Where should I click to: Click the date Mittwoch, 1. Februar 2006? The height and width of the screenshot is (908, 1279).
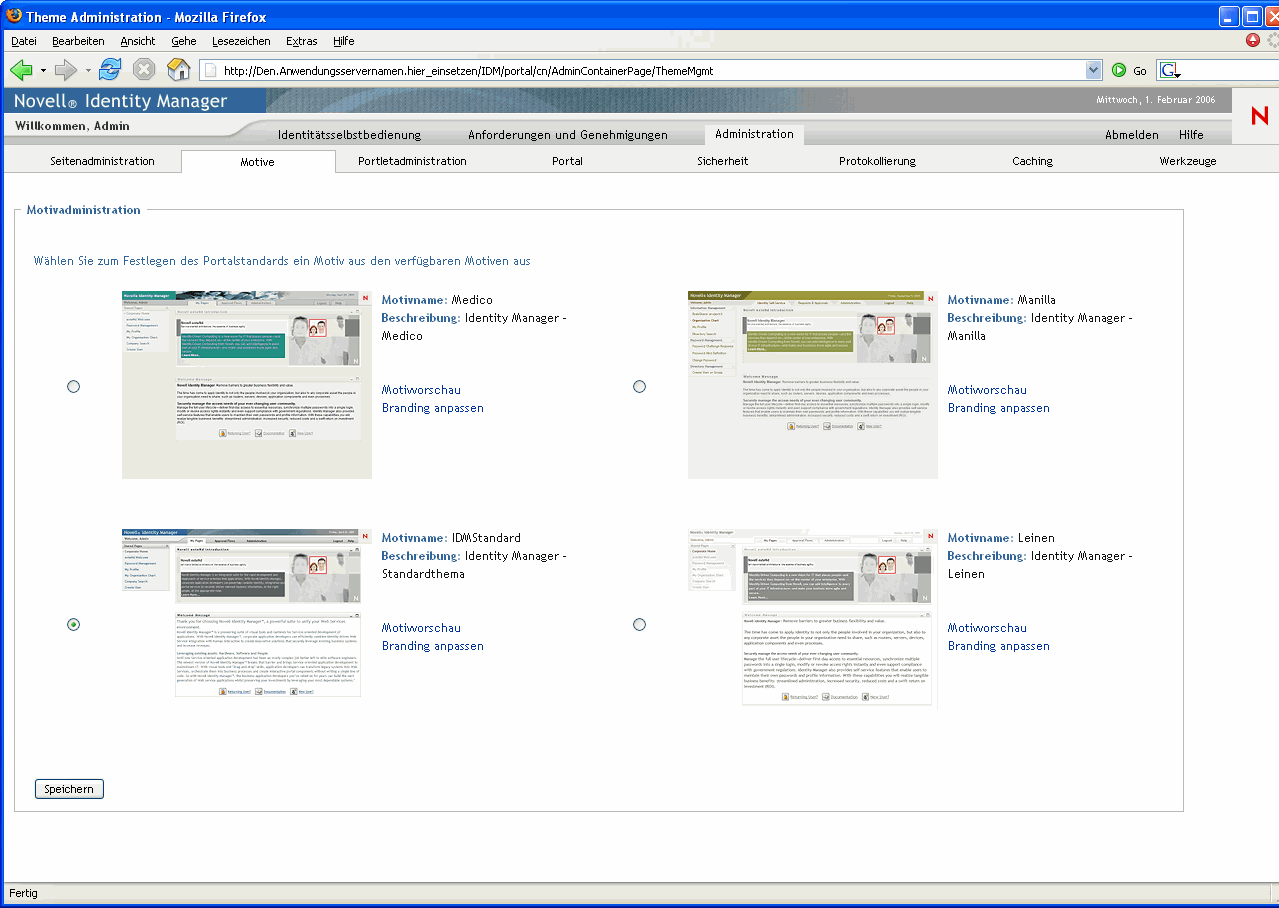tap(1156, 100)
